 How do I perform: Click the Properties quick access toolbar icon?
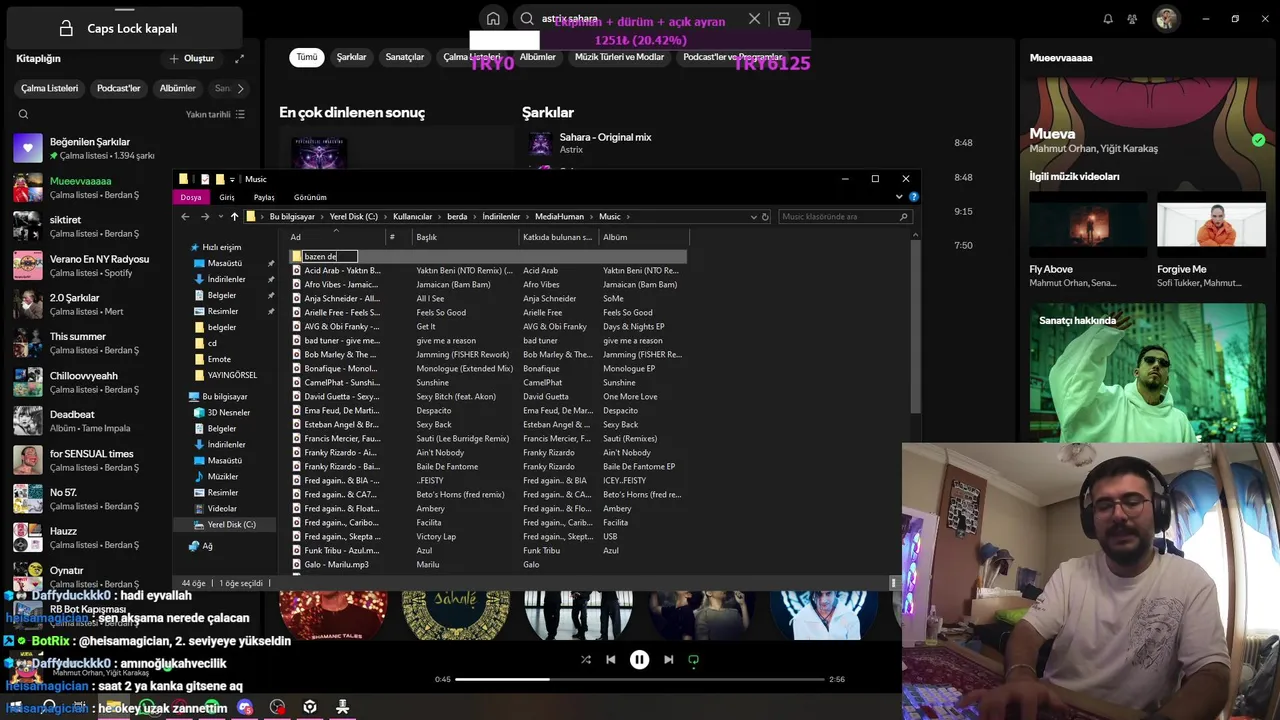click(x=205, y=179)
